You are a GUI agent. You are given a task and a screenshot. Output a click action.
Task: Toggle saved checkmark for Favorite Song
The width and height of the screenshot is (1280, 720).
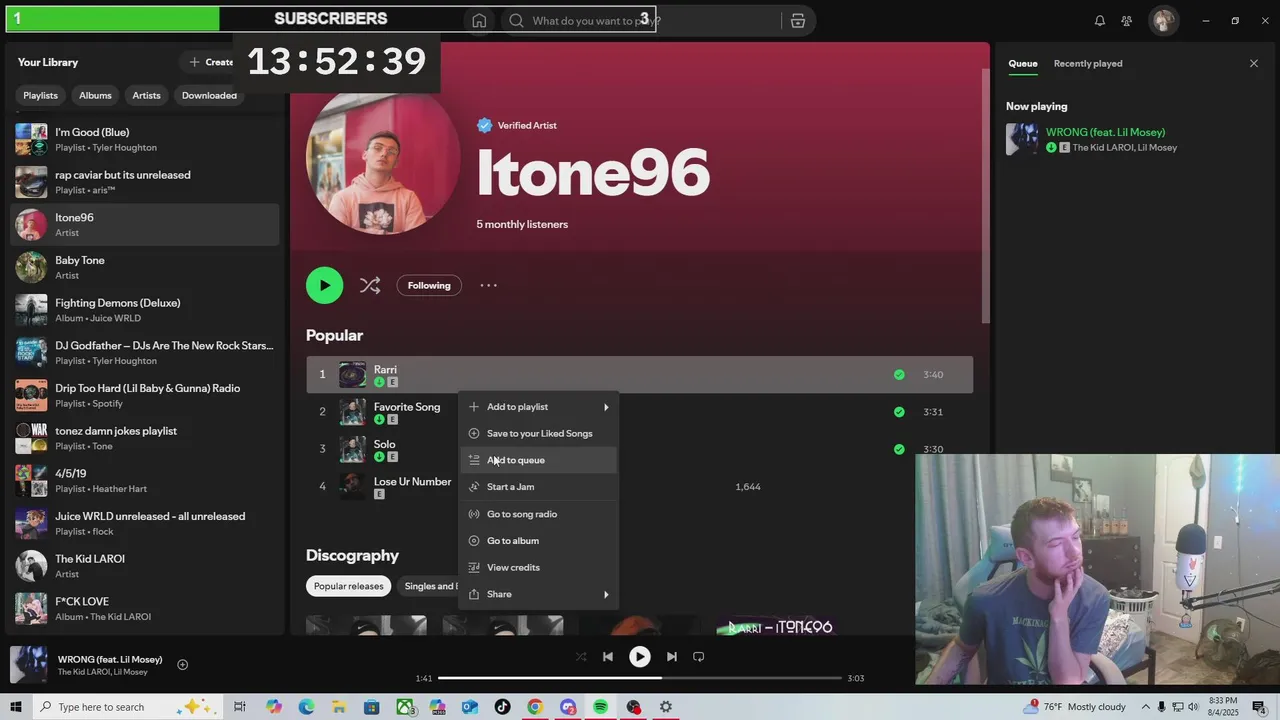pos(899,412)
